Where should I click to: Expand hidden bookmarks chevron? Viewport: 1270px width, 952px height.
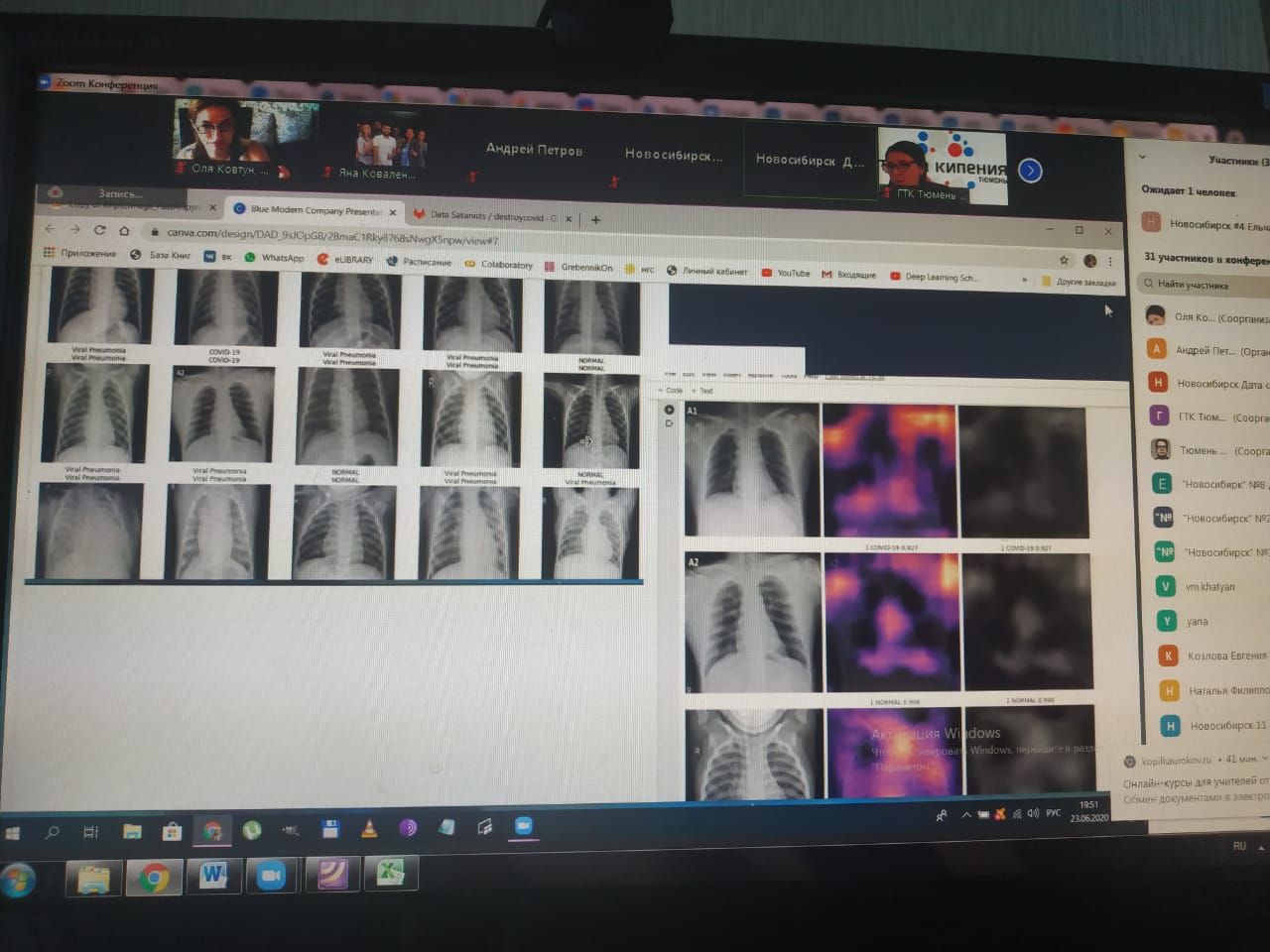pos(1024,280)
